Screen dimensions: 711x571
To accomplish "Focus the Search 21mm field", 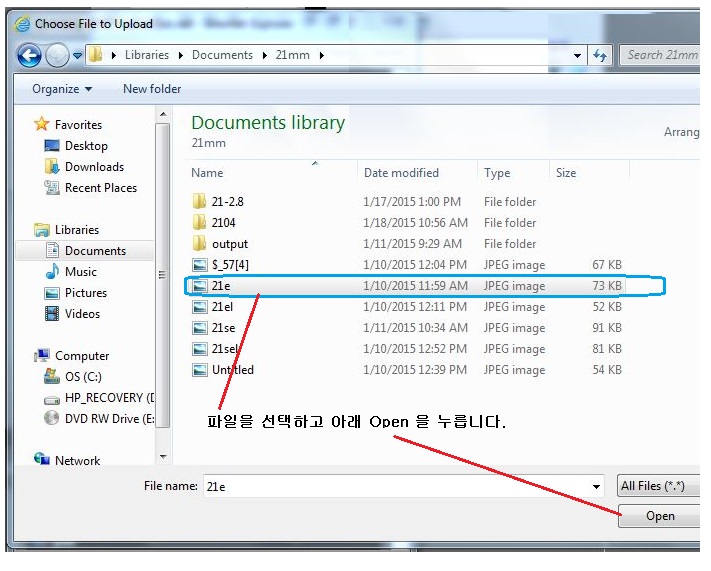I will pyautogui.click(x=661, y=55).
